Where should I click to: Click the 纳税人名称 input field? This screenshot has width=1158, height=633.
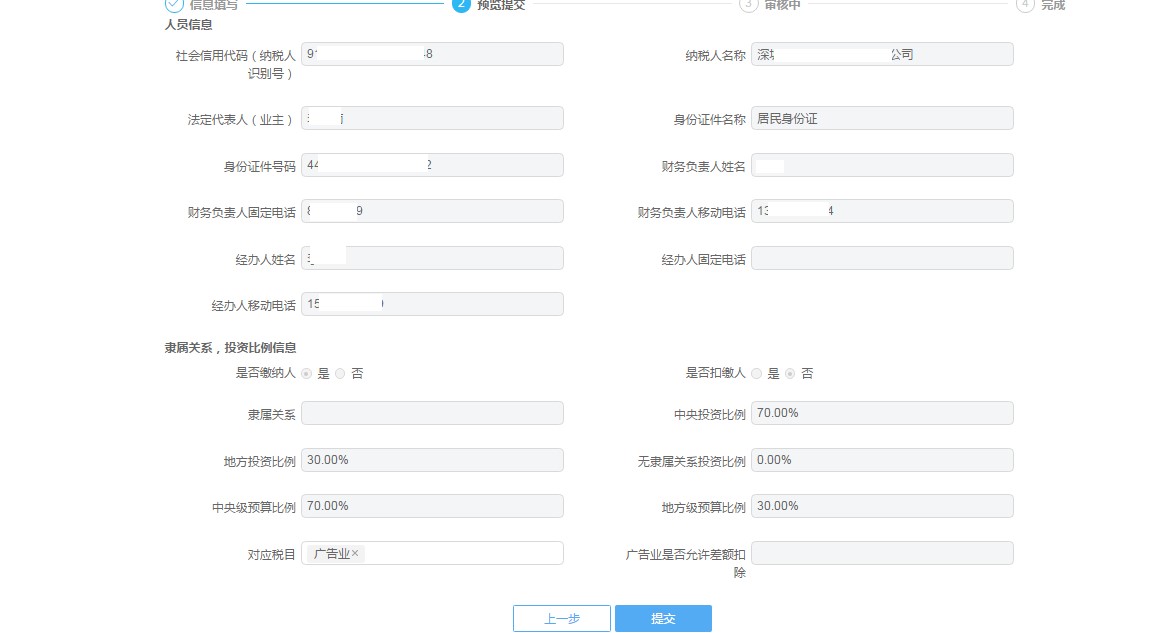881,53
